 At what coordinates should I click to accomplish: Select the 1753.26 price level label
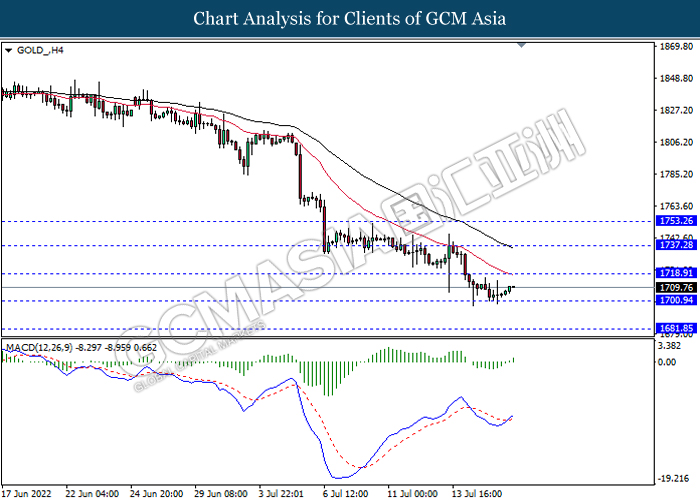(676, 221)
